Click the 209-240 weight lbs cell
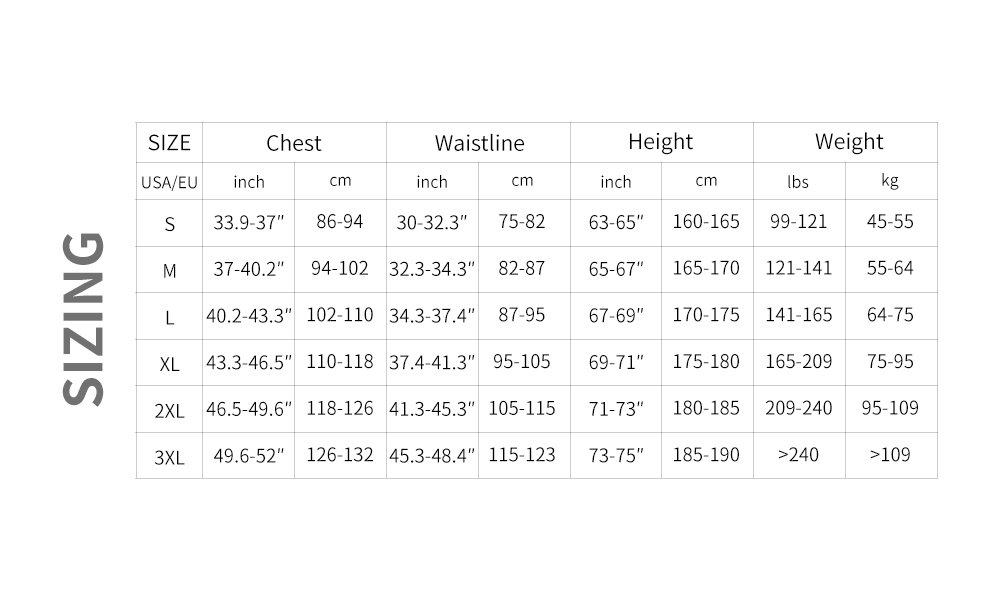1000x600 pixels. click(x=798, y=408)
